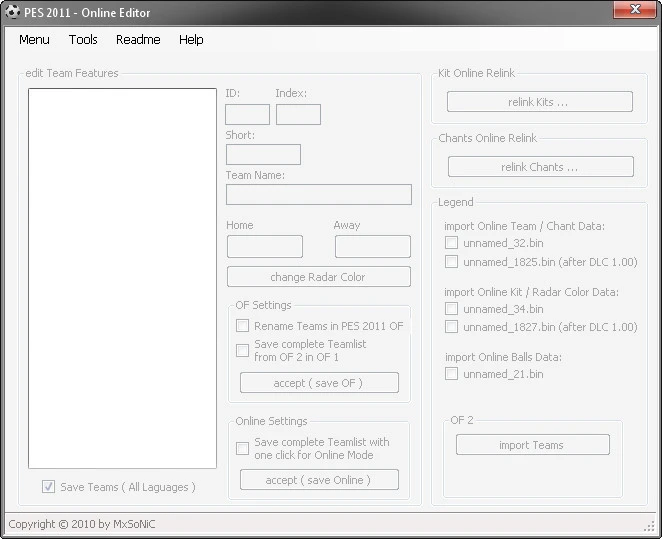The height and width of the screenshot is (539, 662).
Task: Click the import Teams button
Action: [x=533, y=445]
